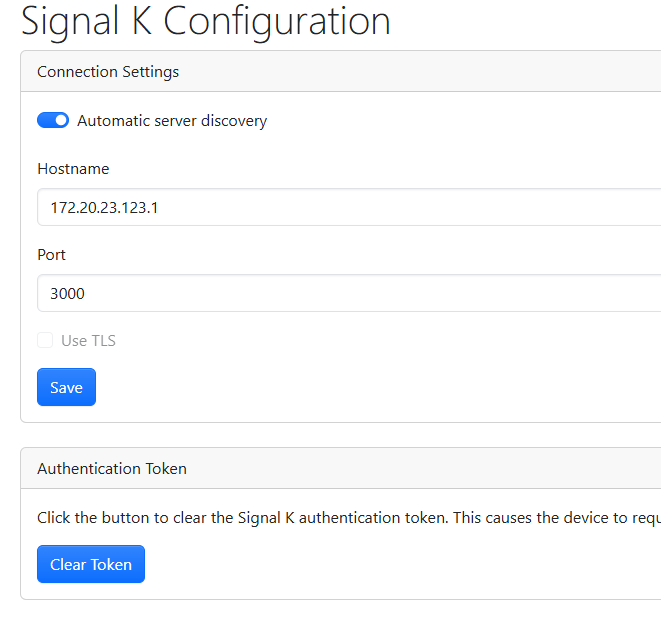Click the Connection Settings card header
Screen dimensions: 661x620
coord(341,71)
